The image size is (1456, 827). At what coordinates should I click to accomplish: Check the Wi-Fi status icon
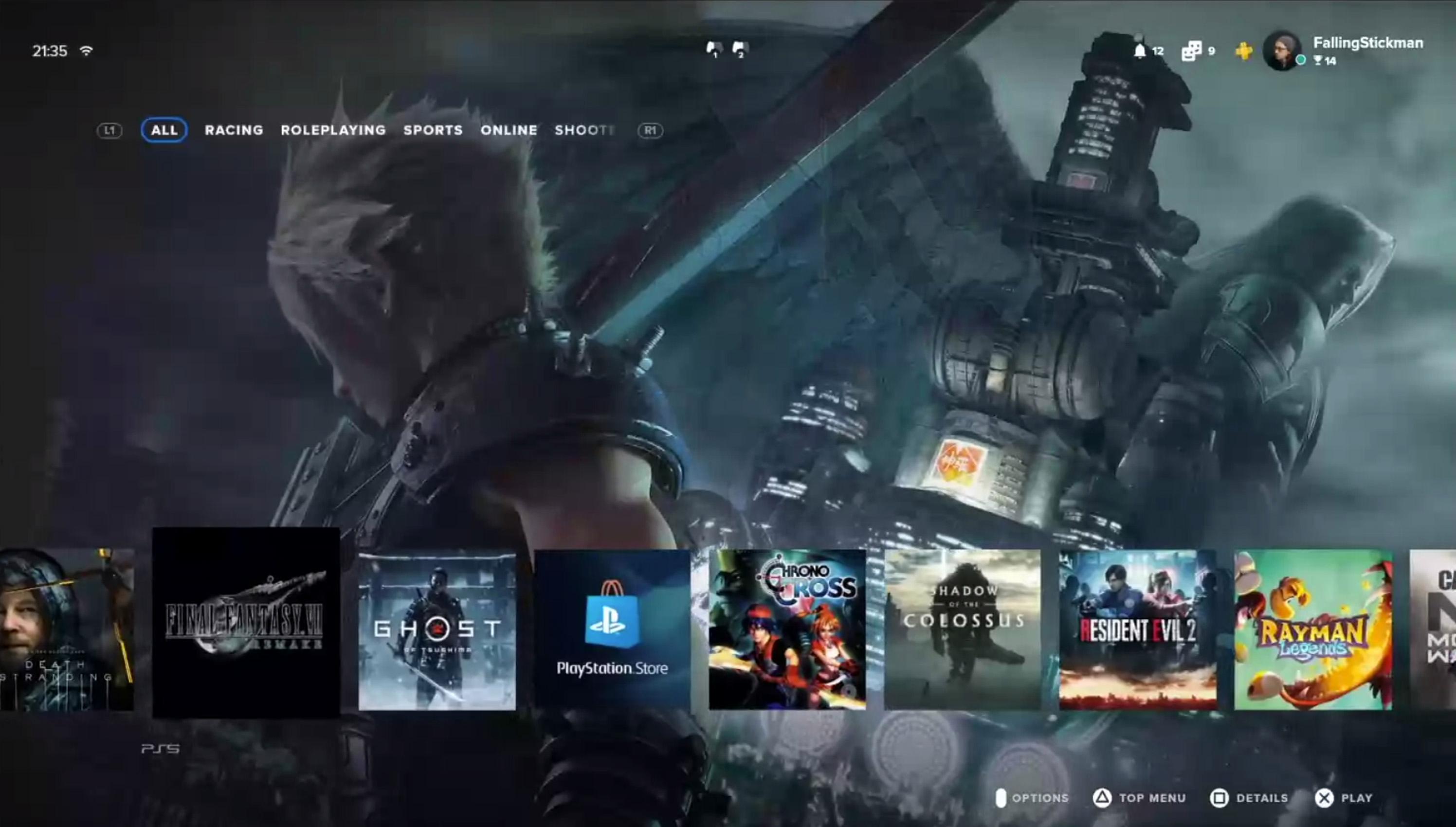pyautogui.click(x=86, y=51)
